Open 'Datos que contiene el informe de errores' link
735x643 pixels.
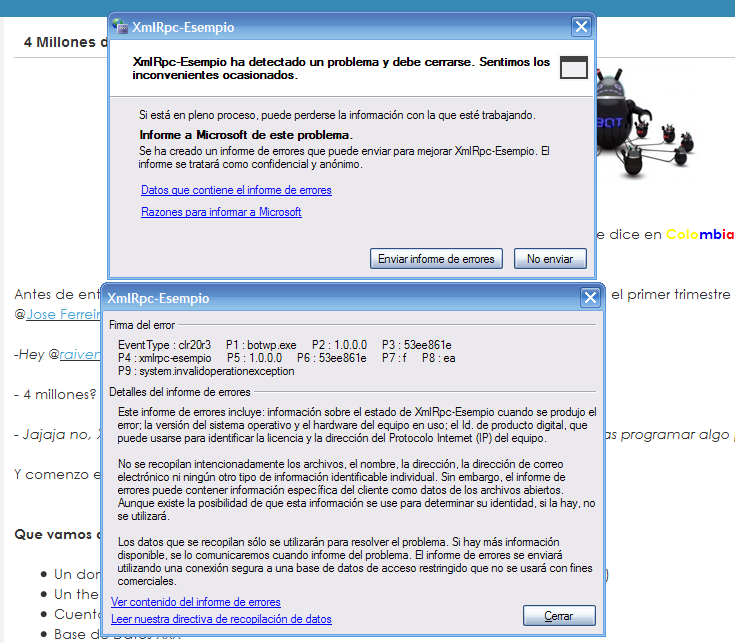tap(236, 190)
